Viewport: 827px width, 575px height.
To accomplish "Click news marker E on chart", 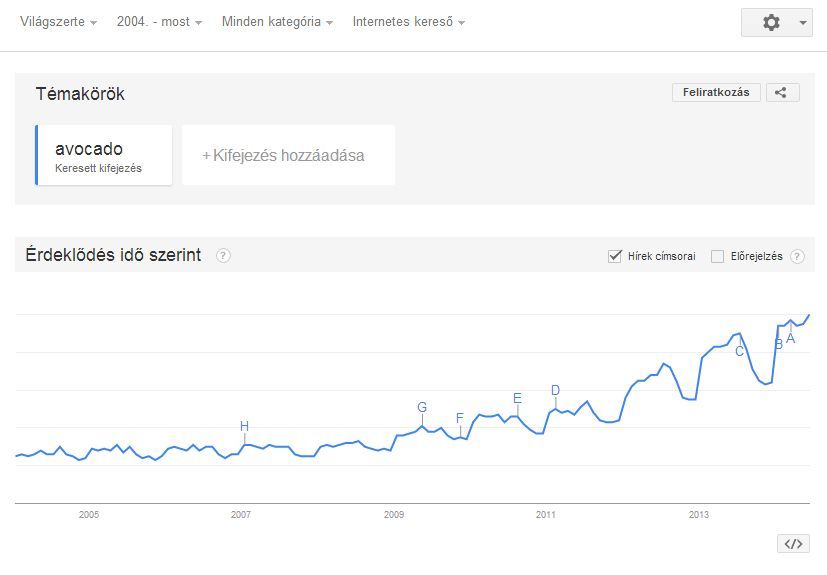I will click(x=517, y=398).
